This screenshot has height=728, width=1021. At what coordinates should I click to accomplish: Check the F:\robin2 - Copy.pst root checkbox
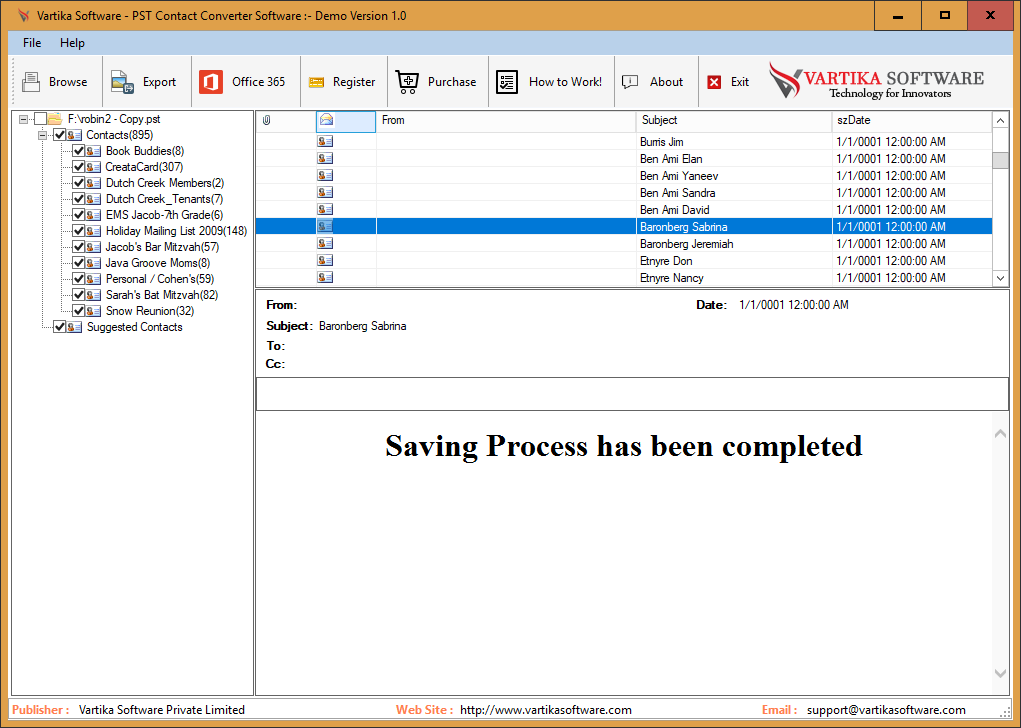(40, 119)
